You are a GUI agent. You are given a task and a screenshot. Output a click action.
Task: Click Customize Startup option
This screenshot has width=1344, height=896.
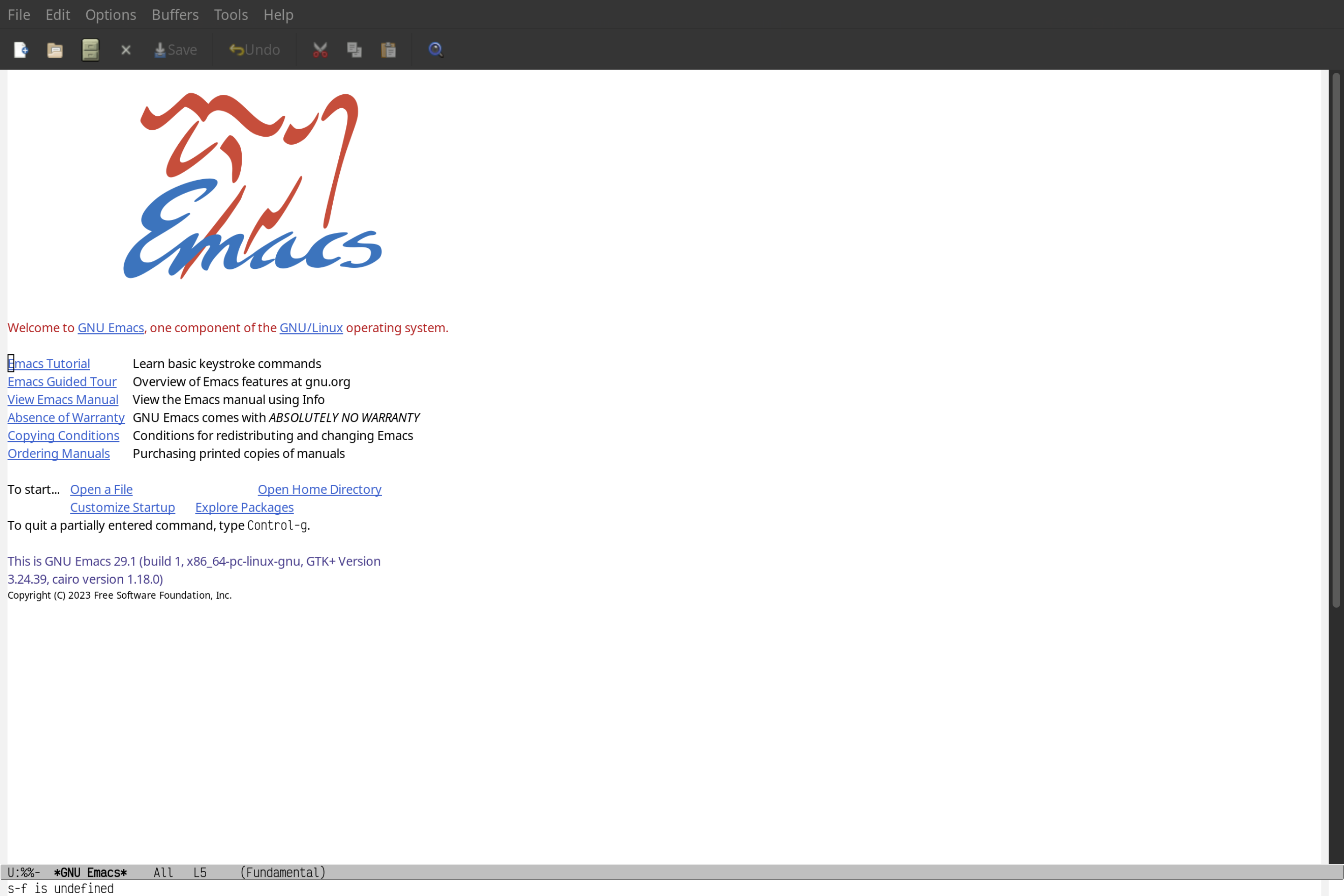click(122, 507)
